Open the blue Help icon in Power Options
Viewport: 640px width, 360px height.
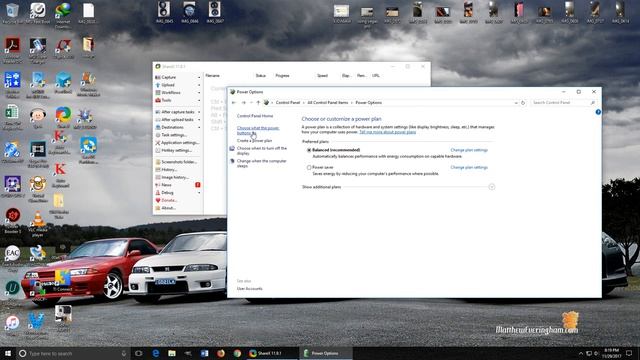coord(598,112)
